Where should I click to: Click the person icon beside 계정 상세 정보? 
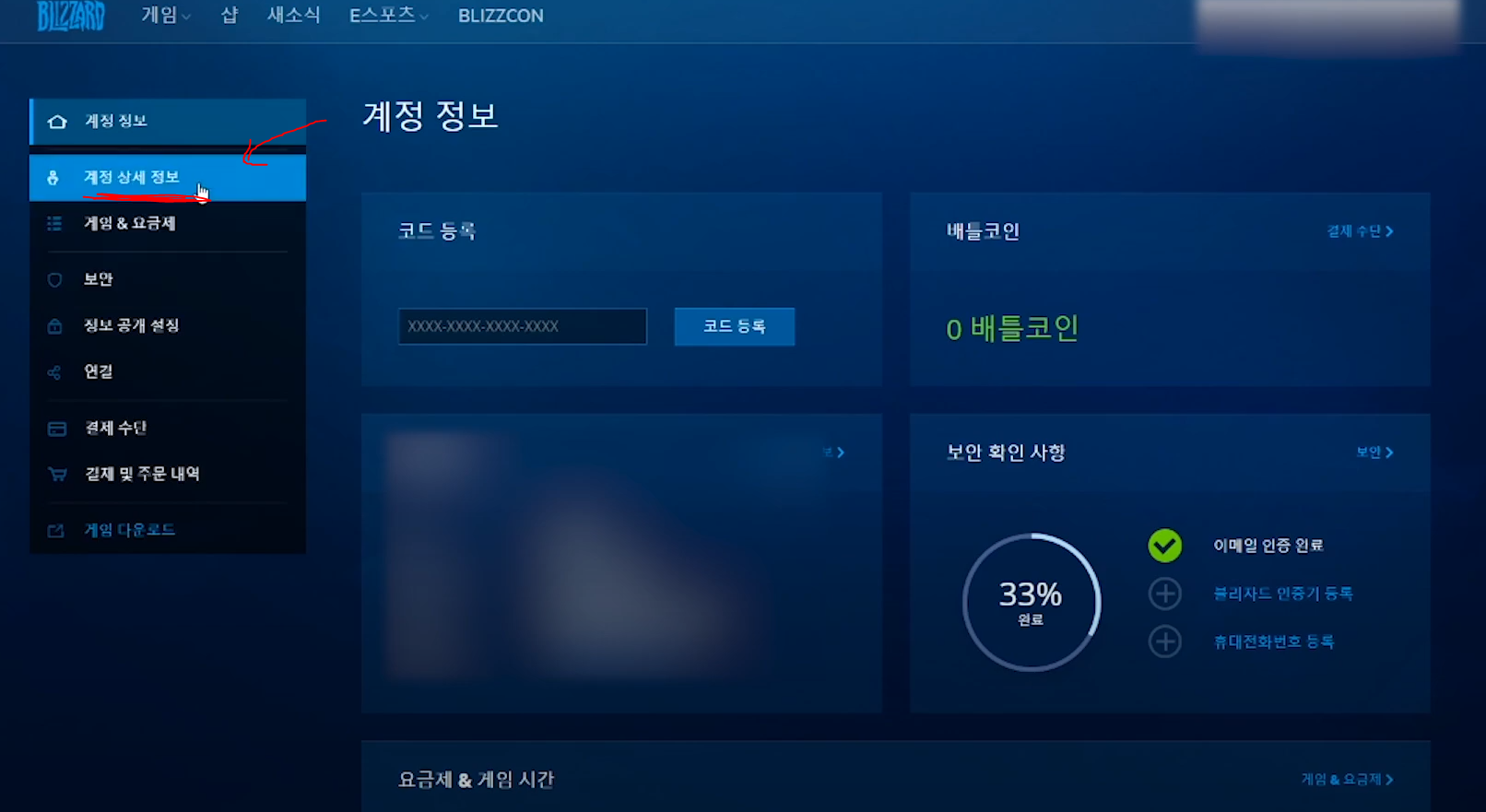[53, 178]
